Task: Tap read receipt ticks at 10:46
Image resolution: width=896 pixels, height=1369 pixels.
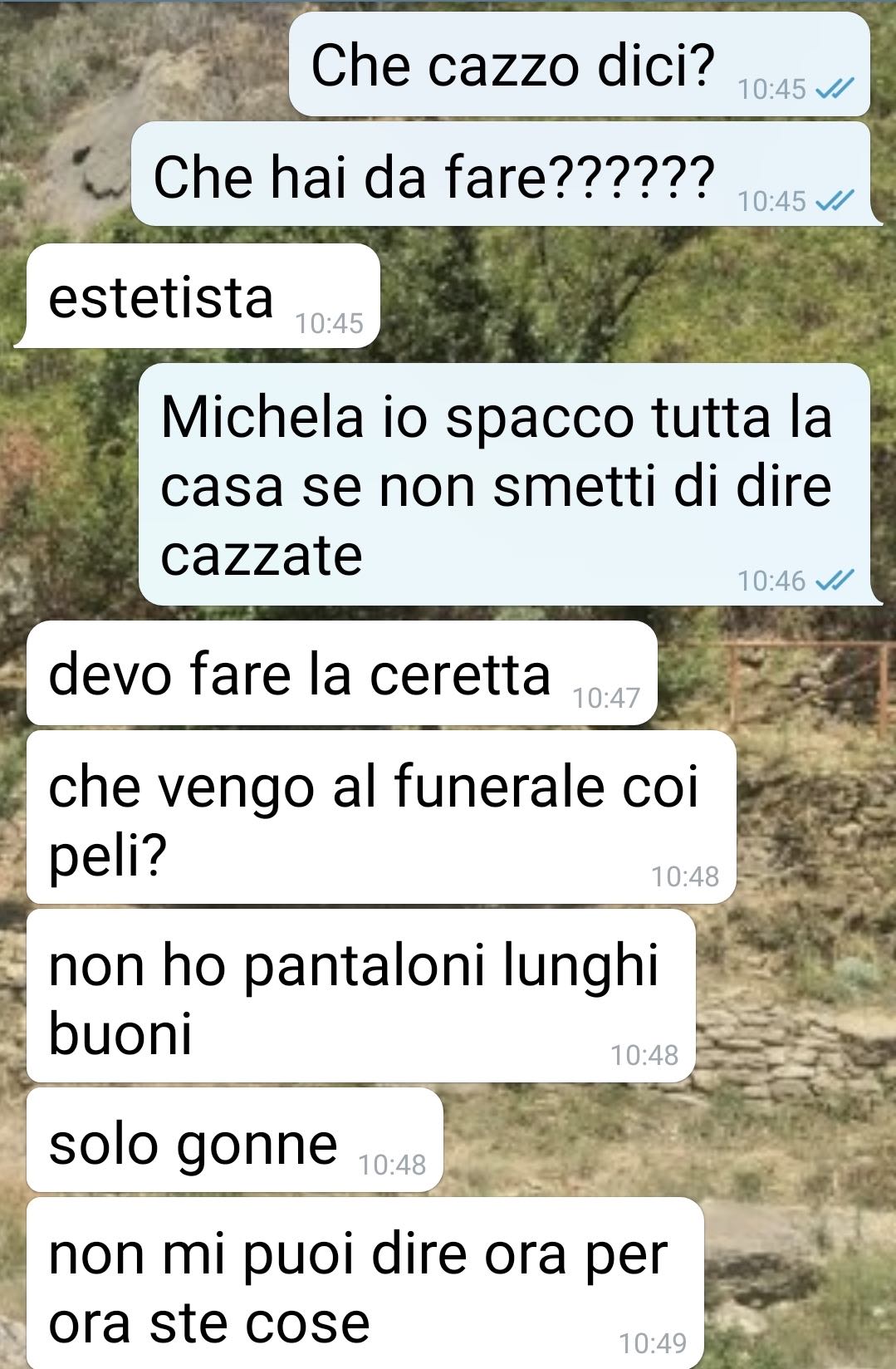Action: (835, 580)
